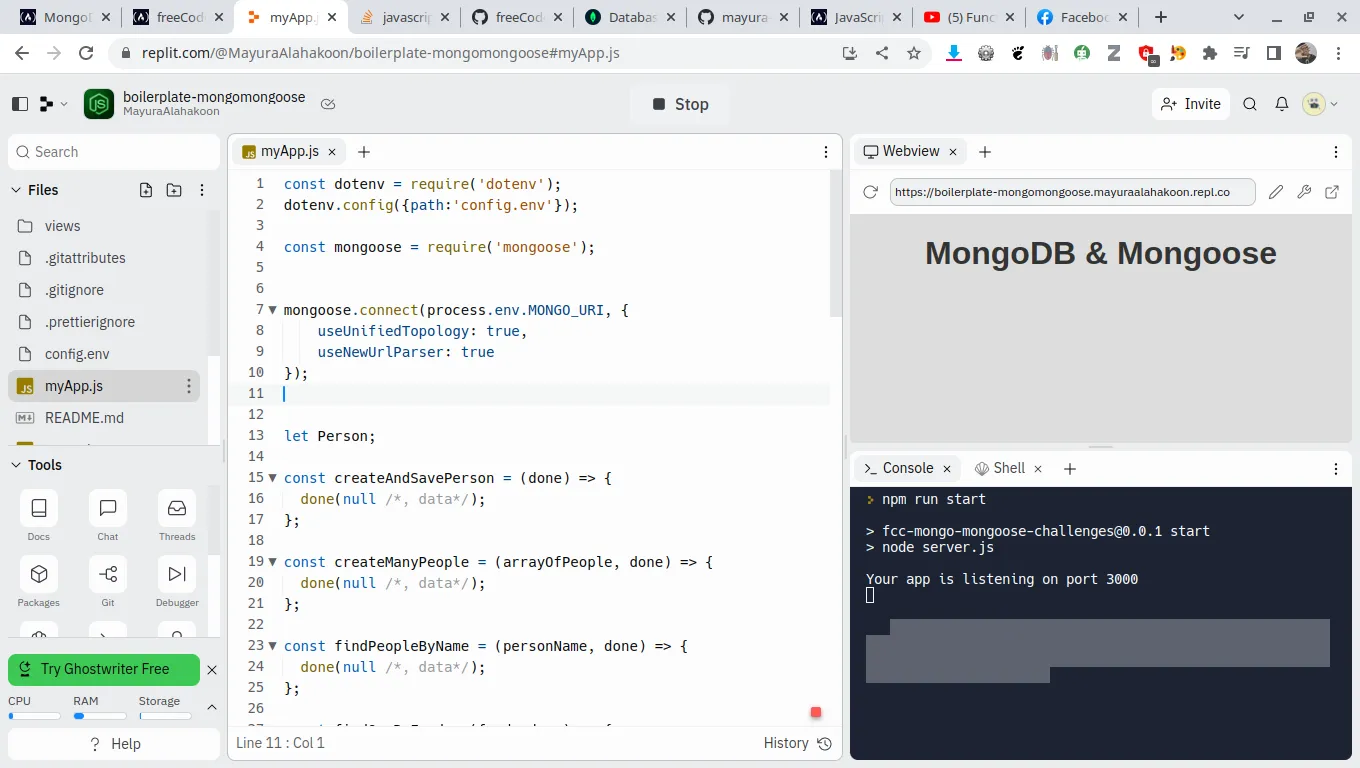
Task: Click the RAM usage bar
Action: pyautogui.click(x=100, y=716)
